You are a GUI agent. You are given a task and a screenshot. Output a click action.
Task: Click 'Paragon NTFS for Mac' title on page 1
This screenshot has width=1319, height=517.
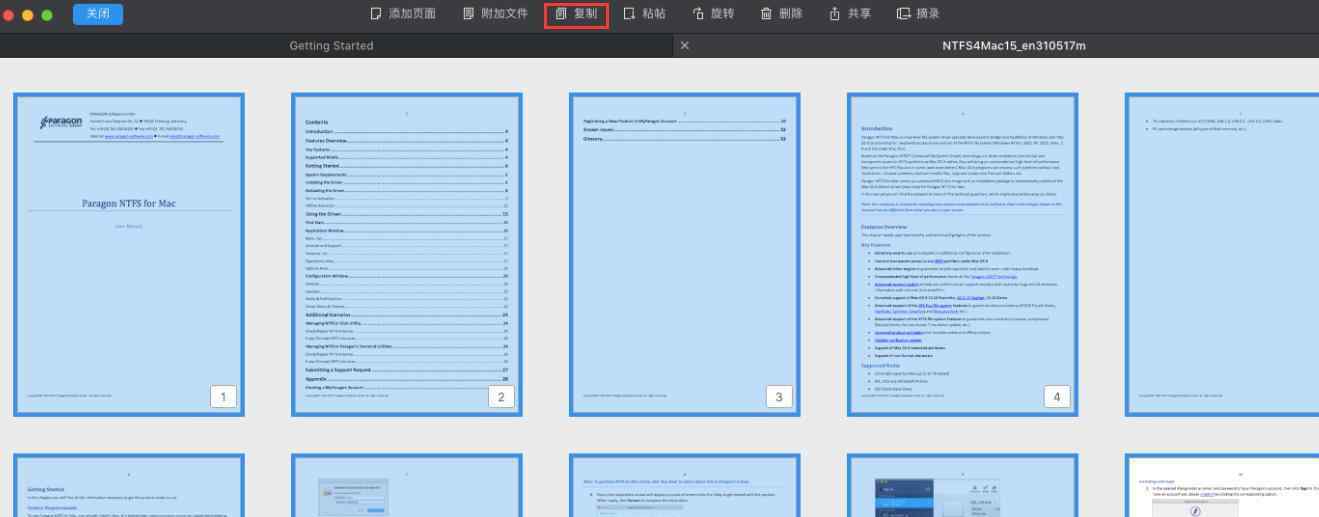pos(130,203)
